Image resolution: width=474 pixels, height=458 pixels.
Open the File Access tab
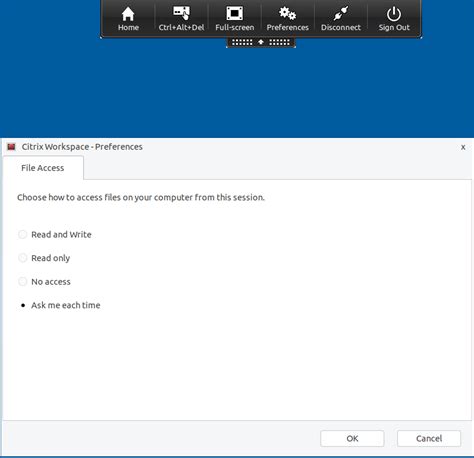tap(43, 168)
